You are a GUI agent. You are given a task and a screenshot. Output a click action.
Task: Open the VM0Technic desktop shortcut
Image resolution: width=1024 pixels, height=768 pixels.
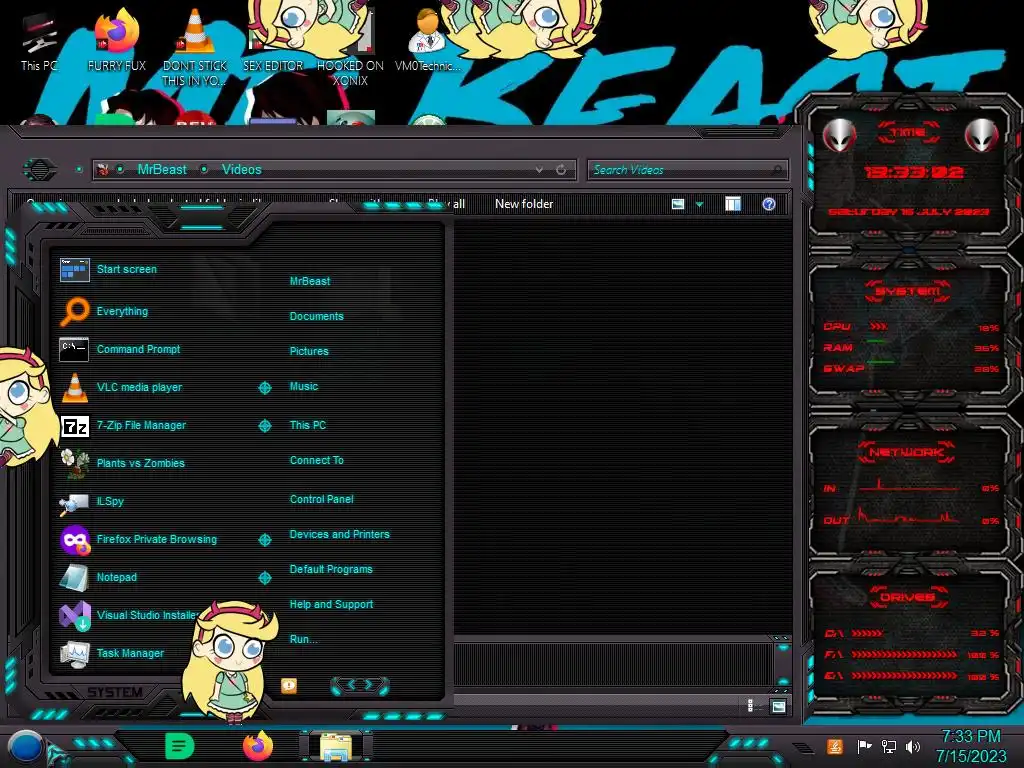tap(427, 40)
